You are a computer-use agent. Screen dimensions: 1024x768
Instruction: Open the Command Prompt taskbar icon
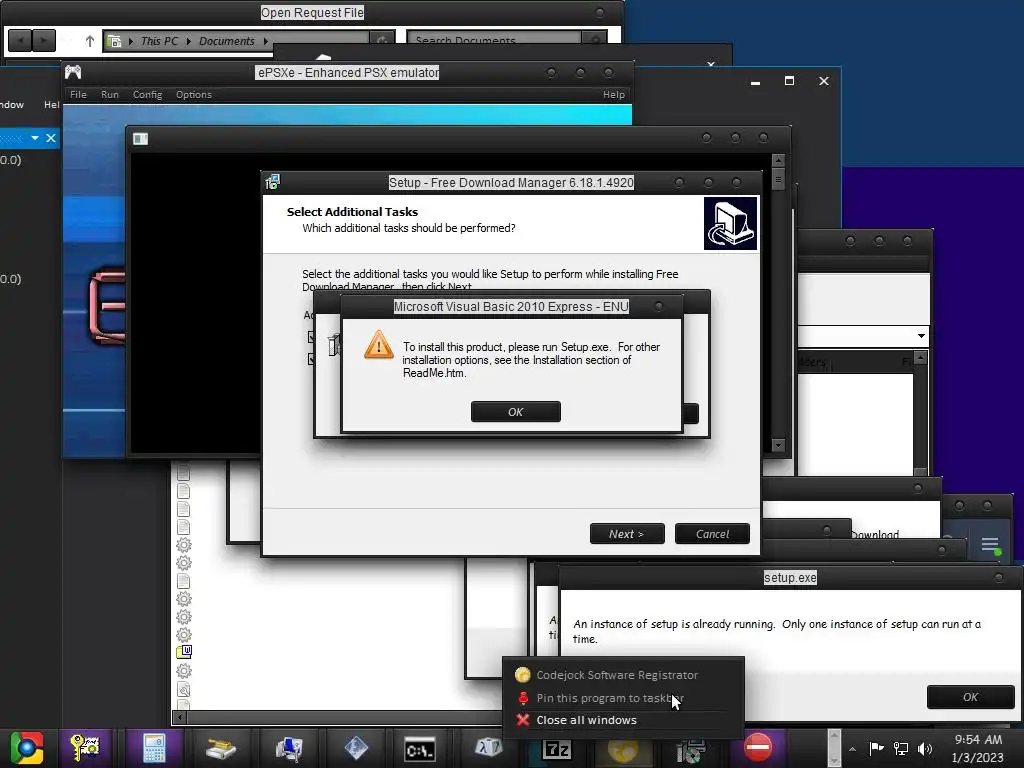tap(419, 750)
